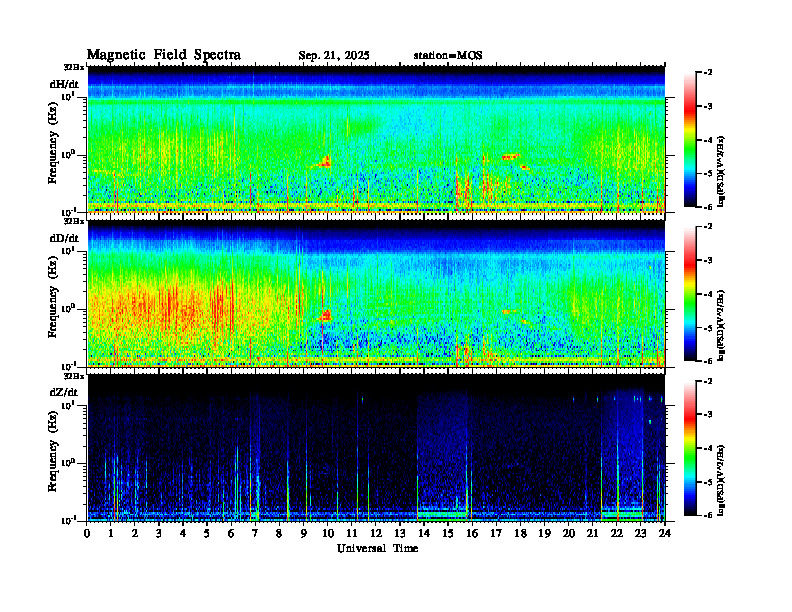
Task: Click time axis tick label "15"
Action: [448, 533]
